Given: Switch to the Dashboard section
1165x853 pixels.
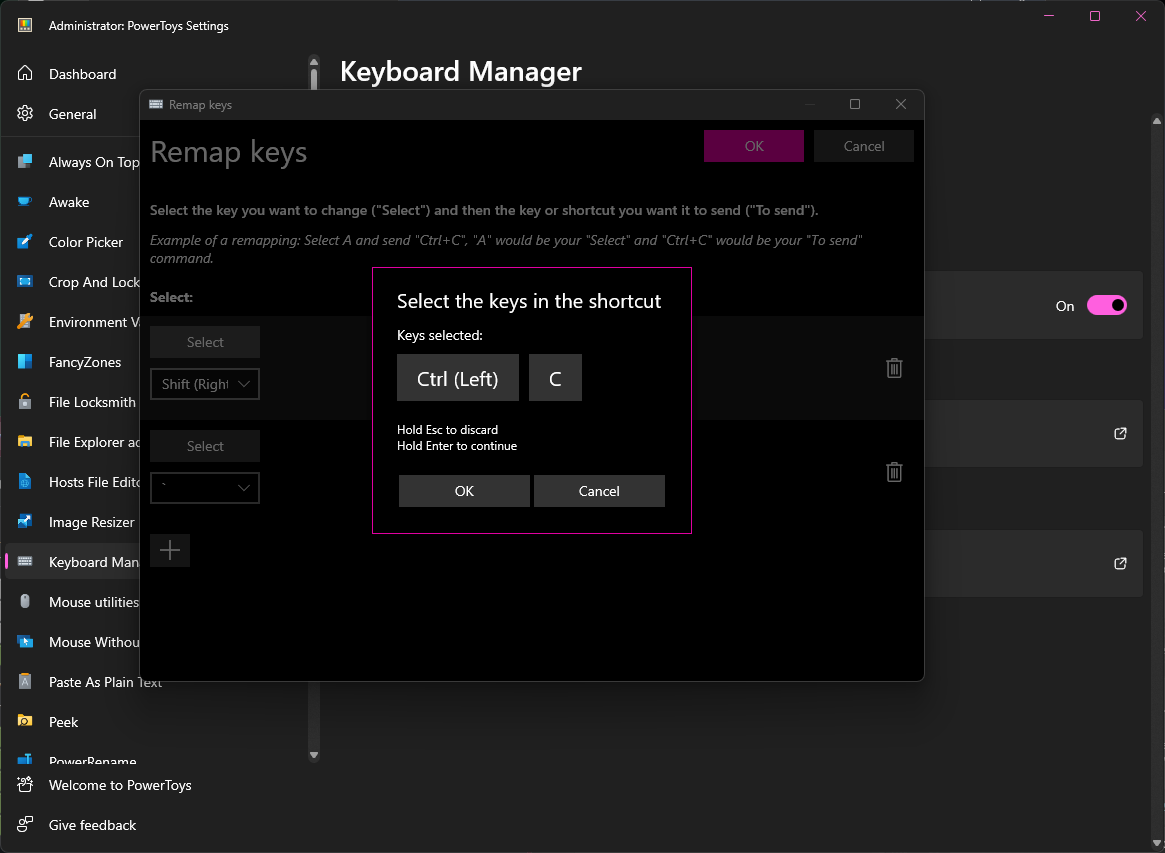Looking at the screenshot, I should click(82, 74).
